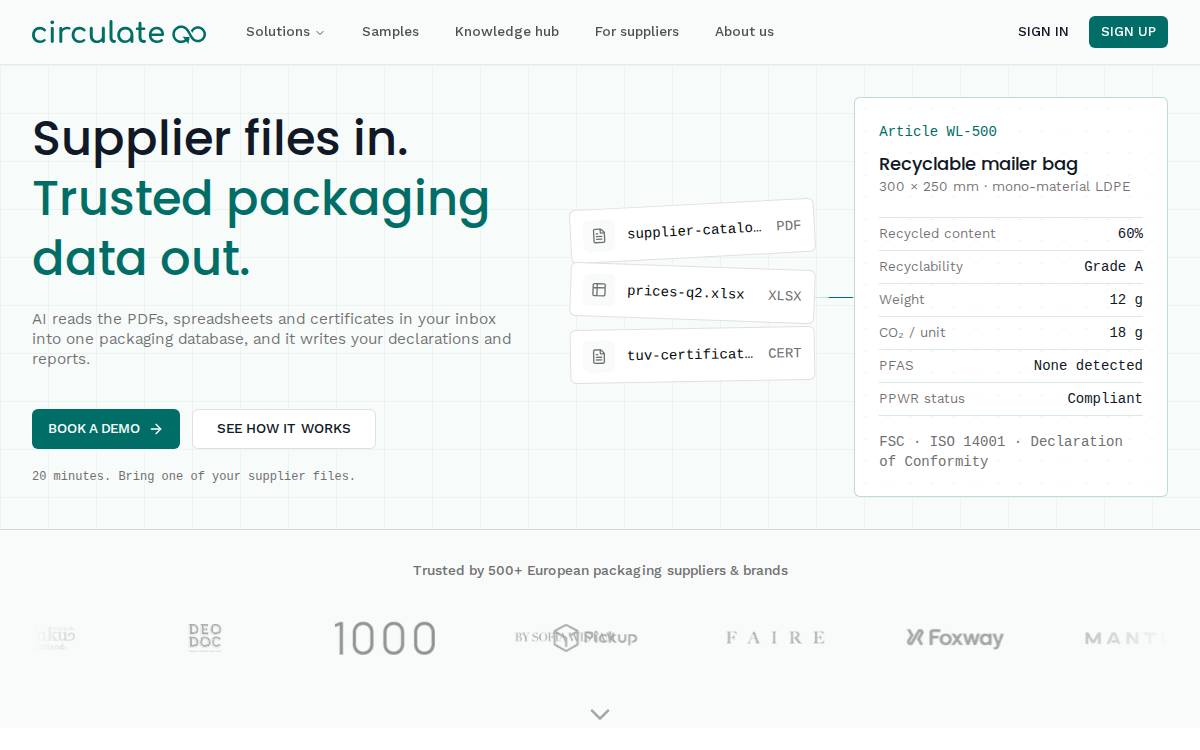Image resolution: width=1200 pixels, height=750 pixels.
Task: Open the Samples page
Action: pos(390,32)
